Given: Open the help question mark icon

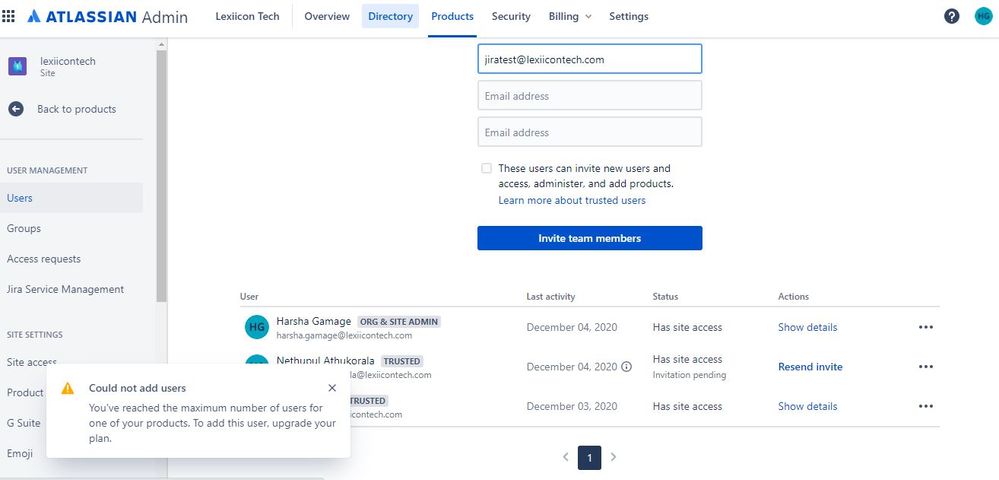Looking at the screenshot, I should tap(951, 17).
